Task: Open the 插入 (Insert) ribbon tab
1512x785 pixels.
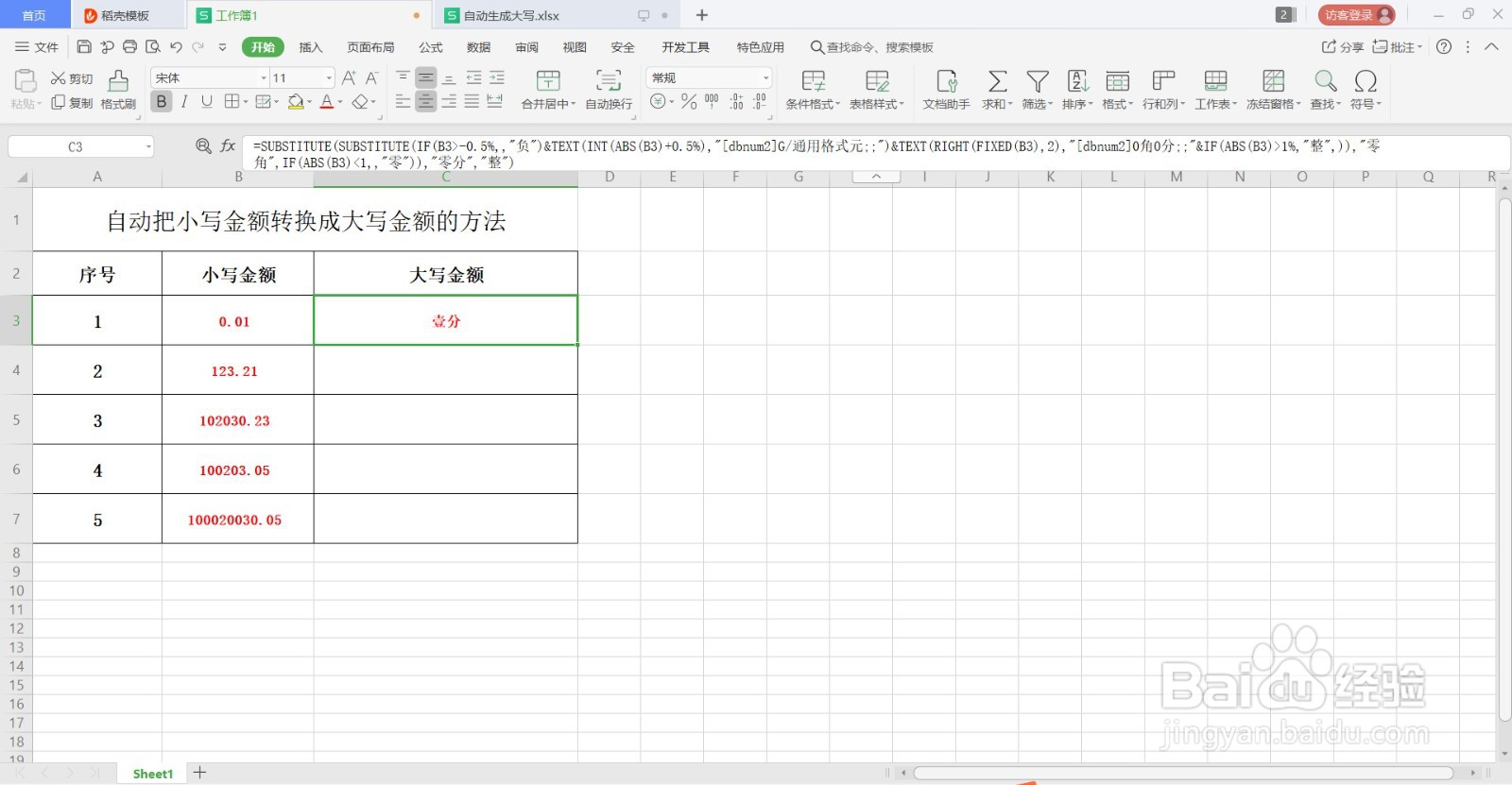Action: [311, 47]
